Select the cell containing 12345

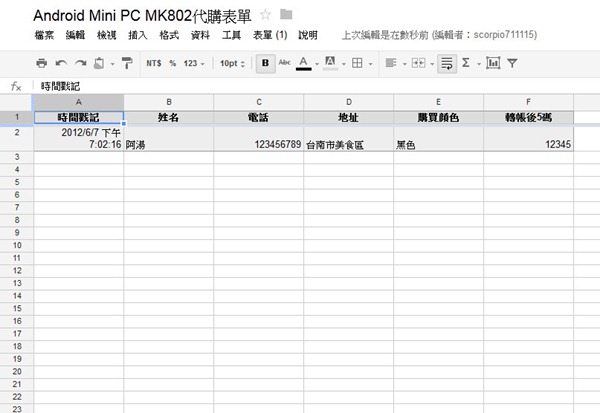coord(528,139)
